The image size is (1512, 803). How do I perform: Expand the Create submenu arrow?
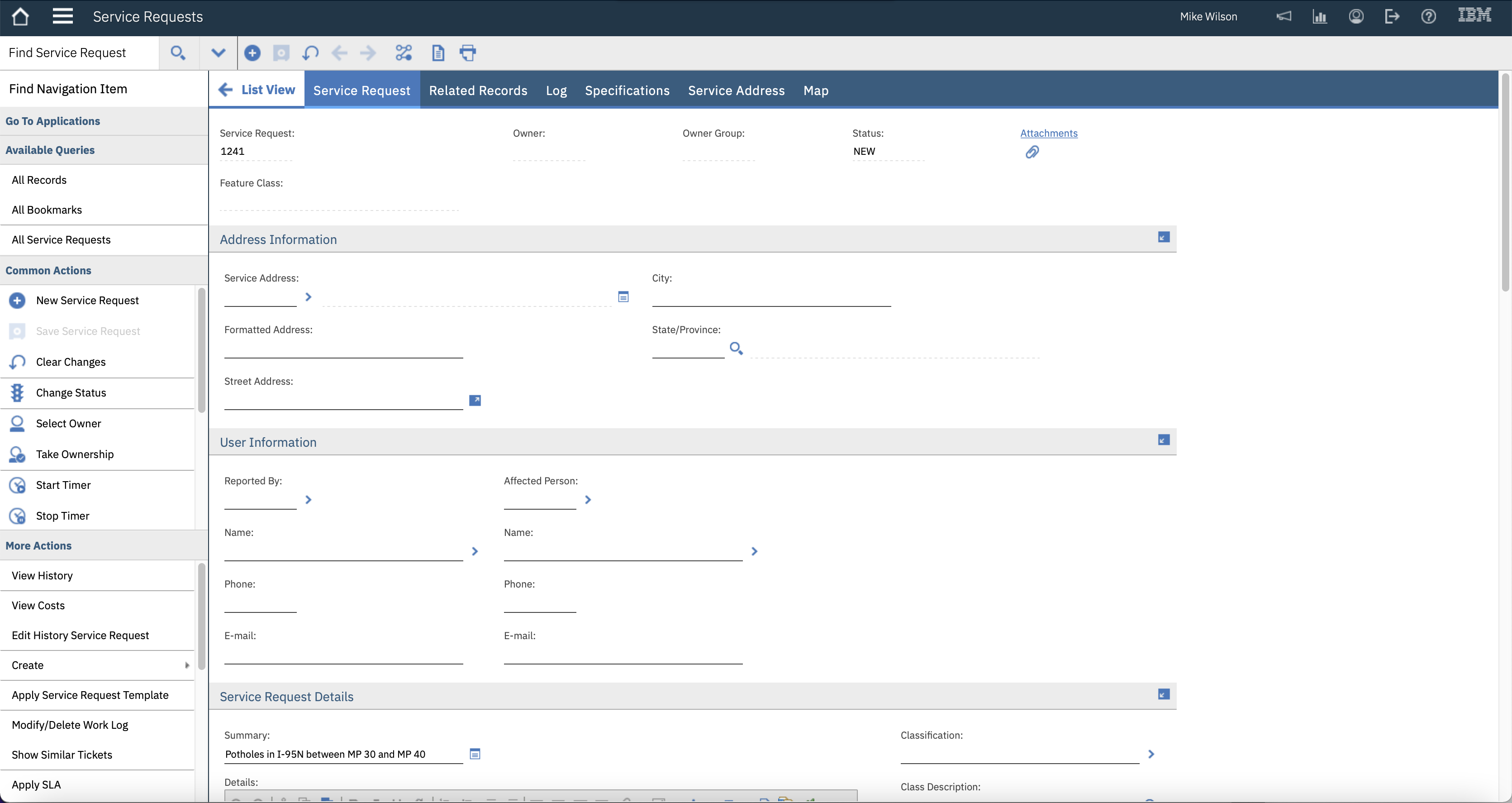pos(187,665)
